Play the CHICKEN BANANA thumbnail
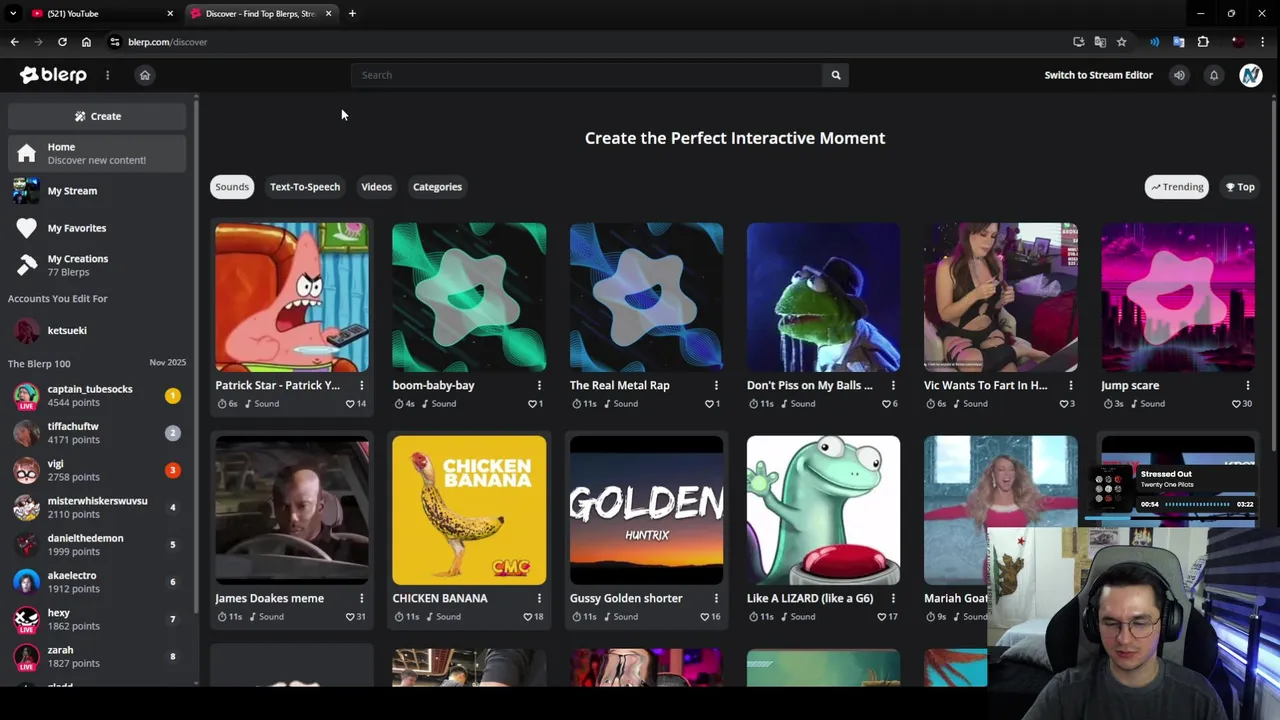The height and width of the screenshot is (720, 1280). pyautogui.click(x=469, y=510)
